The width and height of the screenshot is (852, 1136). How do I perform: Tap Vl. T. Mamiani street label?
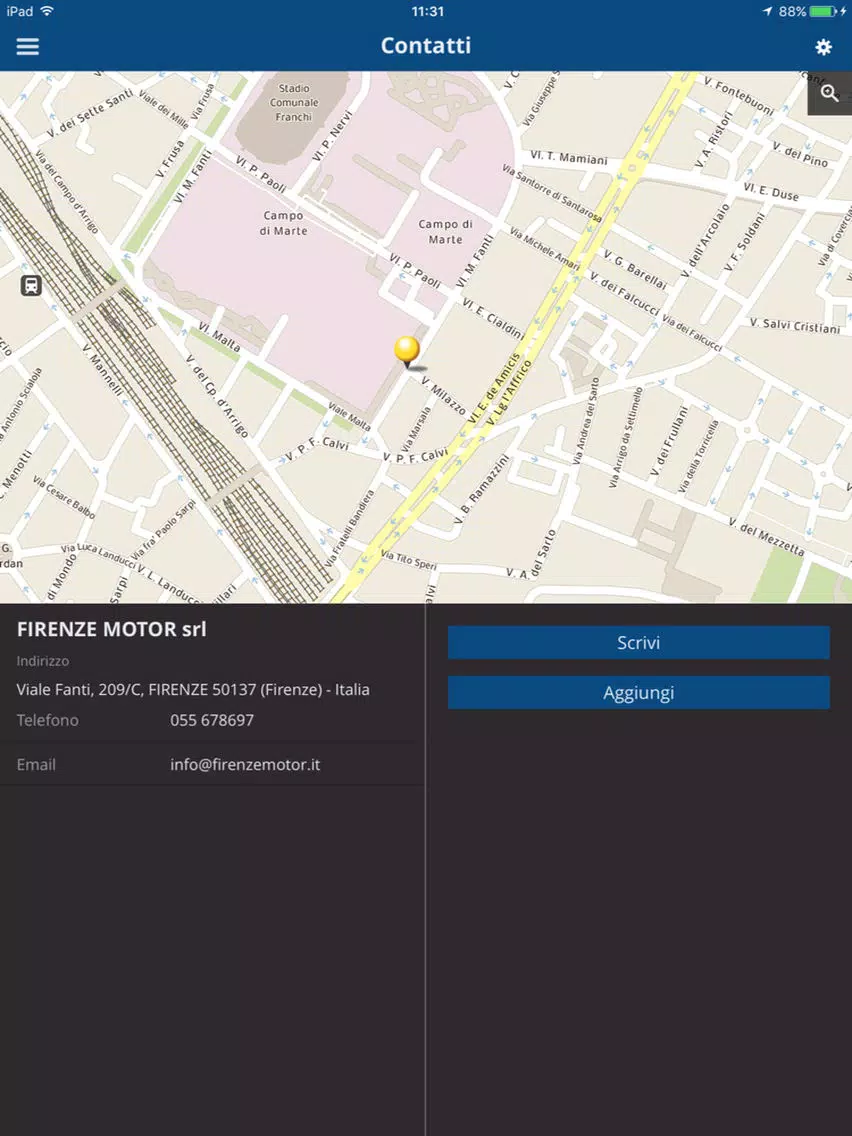point(569,157)
